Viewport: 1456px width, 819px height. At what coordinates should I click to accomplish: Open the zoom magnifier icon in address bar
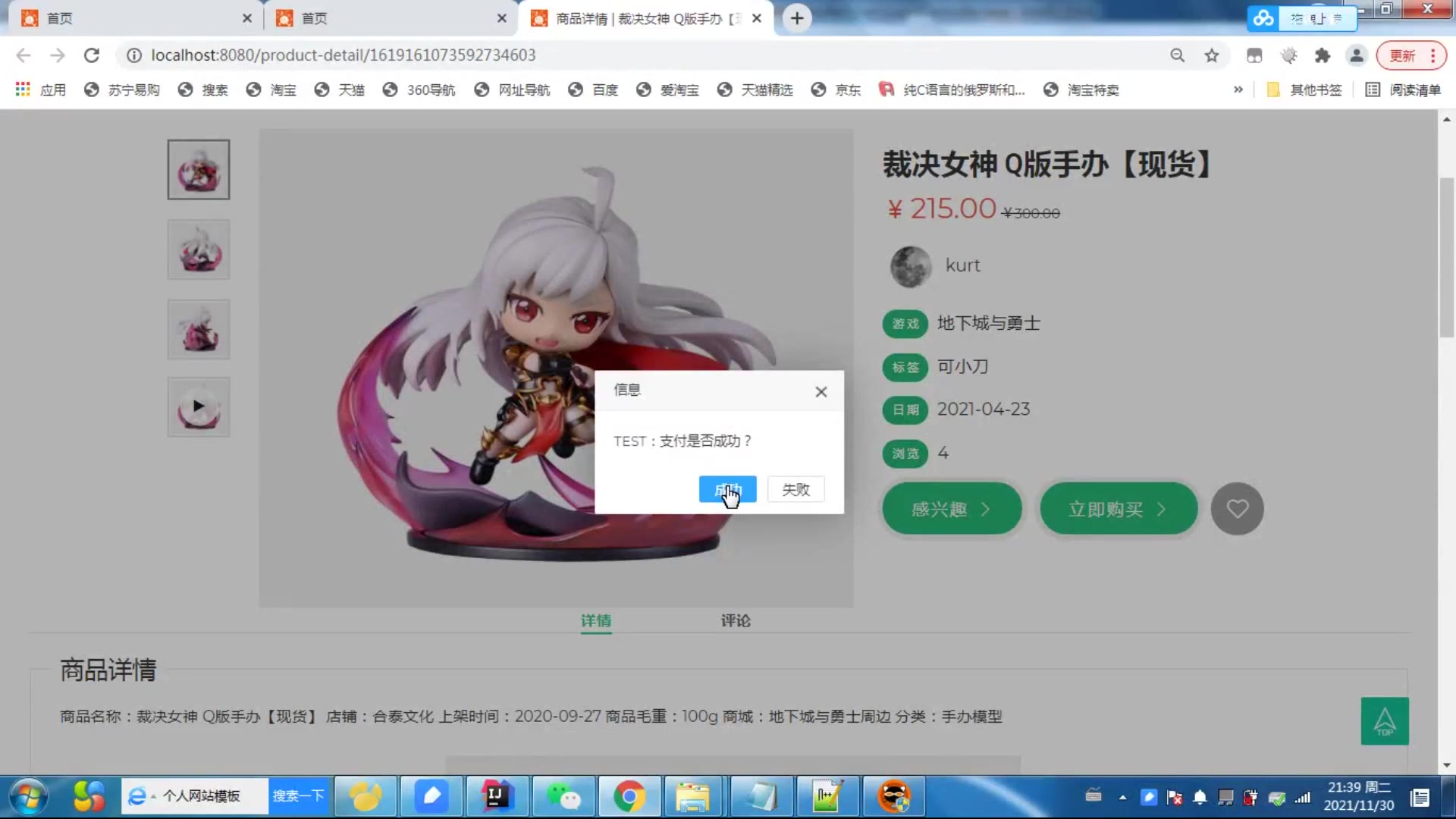[1177, 55]
